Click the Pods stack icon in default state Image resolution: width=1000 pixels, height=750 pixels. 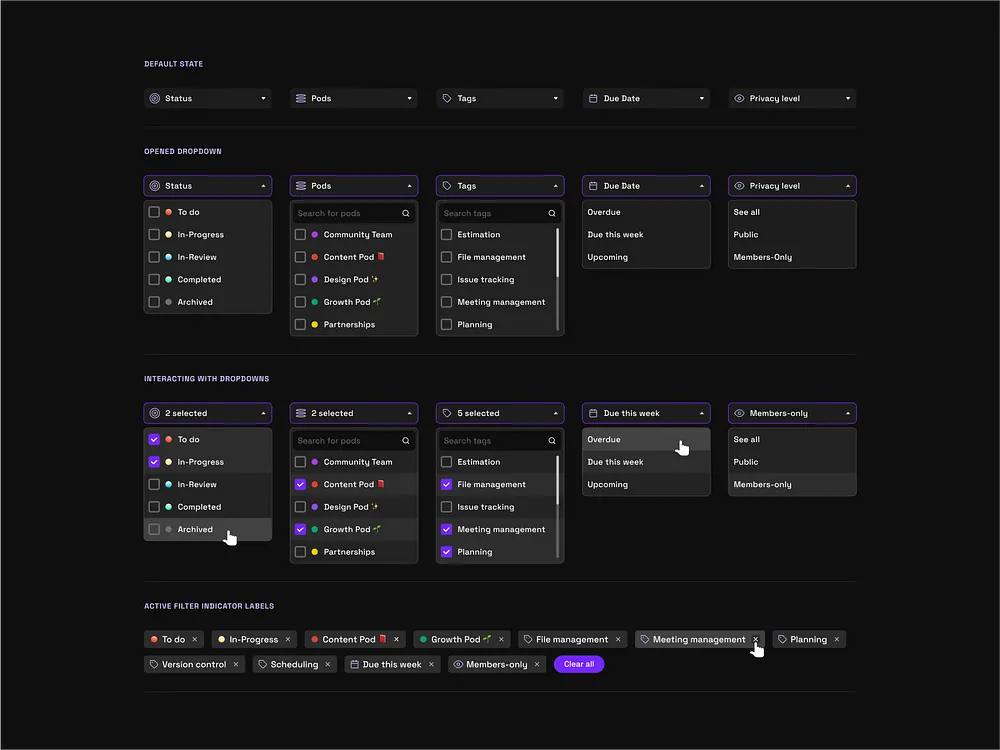(x=301, y=98)
